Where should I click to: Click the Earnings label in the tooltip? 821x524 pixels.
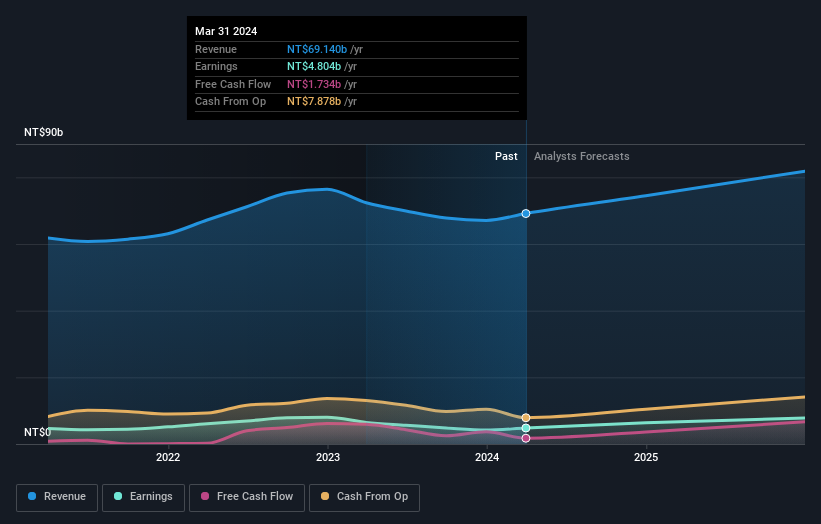coord(216,66)
